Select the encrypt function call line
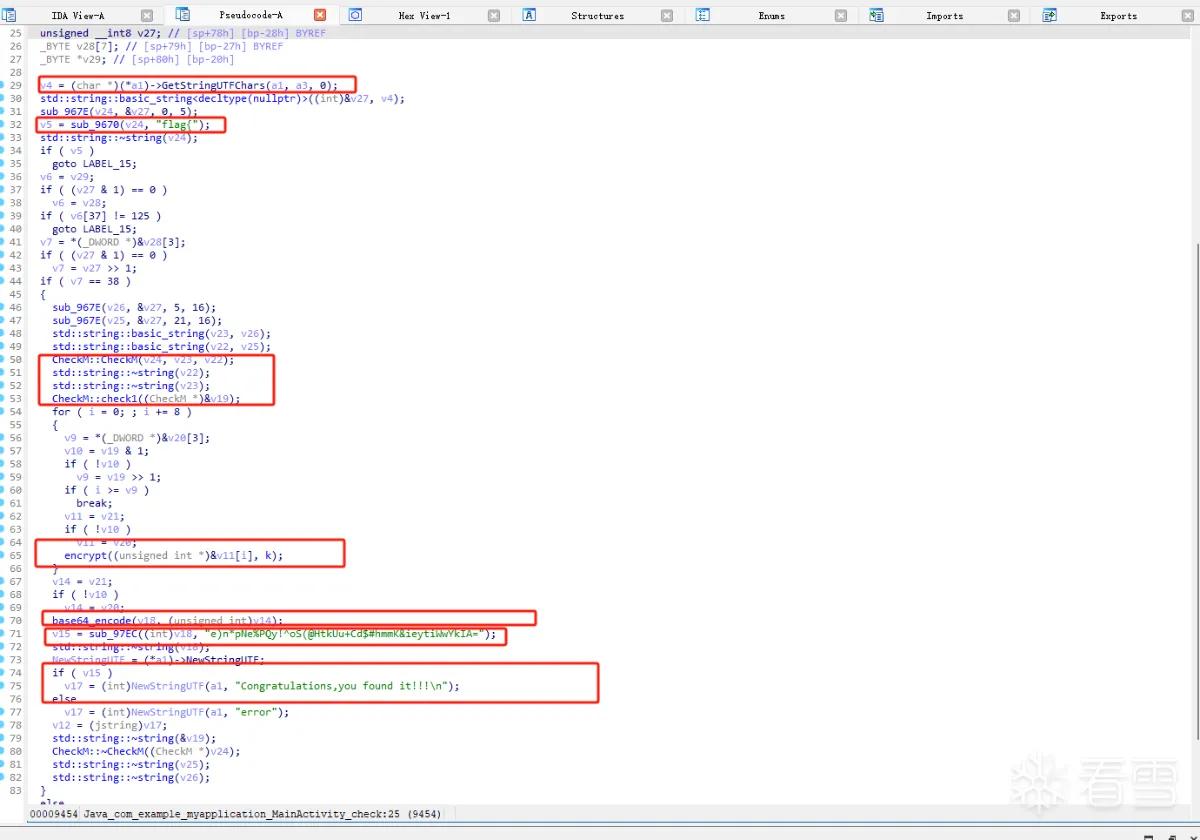Screen dimensions: 1200x840 click(174, 555)
